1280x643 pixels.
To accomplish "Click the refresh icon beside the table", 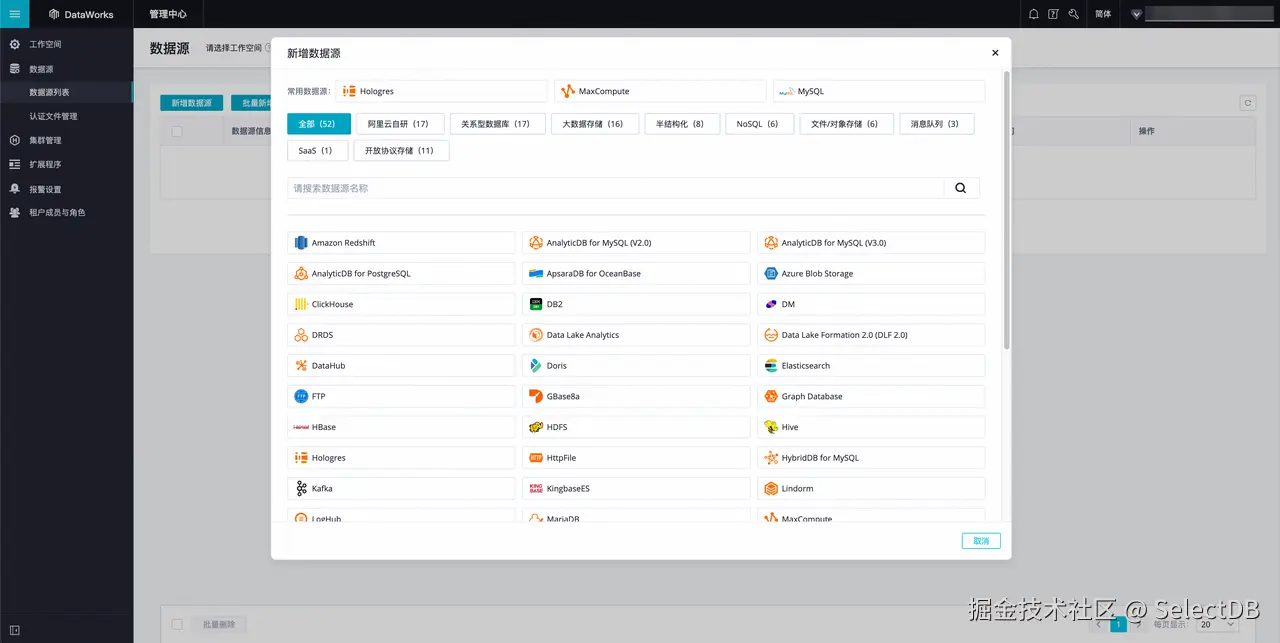I will (x=1247, y=102).
